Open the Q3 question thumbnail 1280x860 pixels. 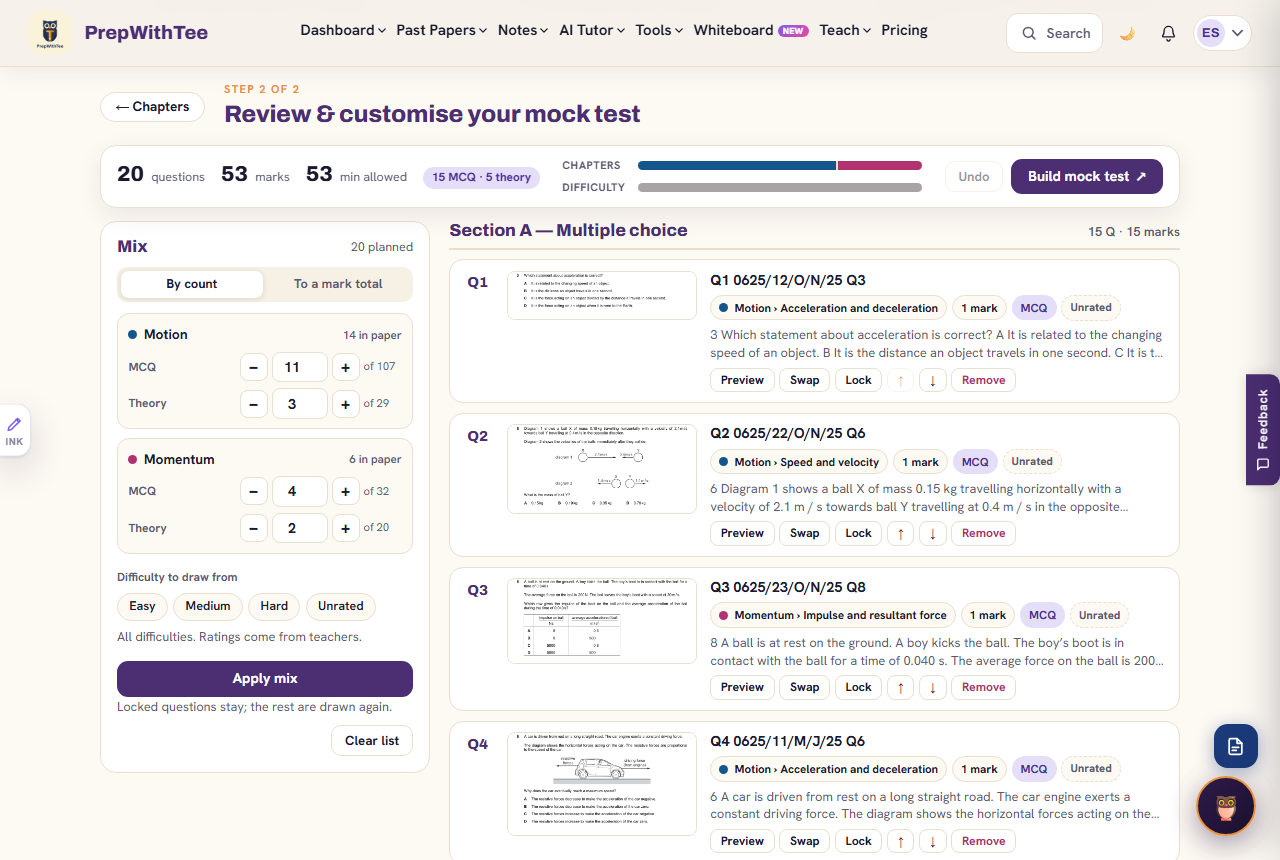pos(602,621)
